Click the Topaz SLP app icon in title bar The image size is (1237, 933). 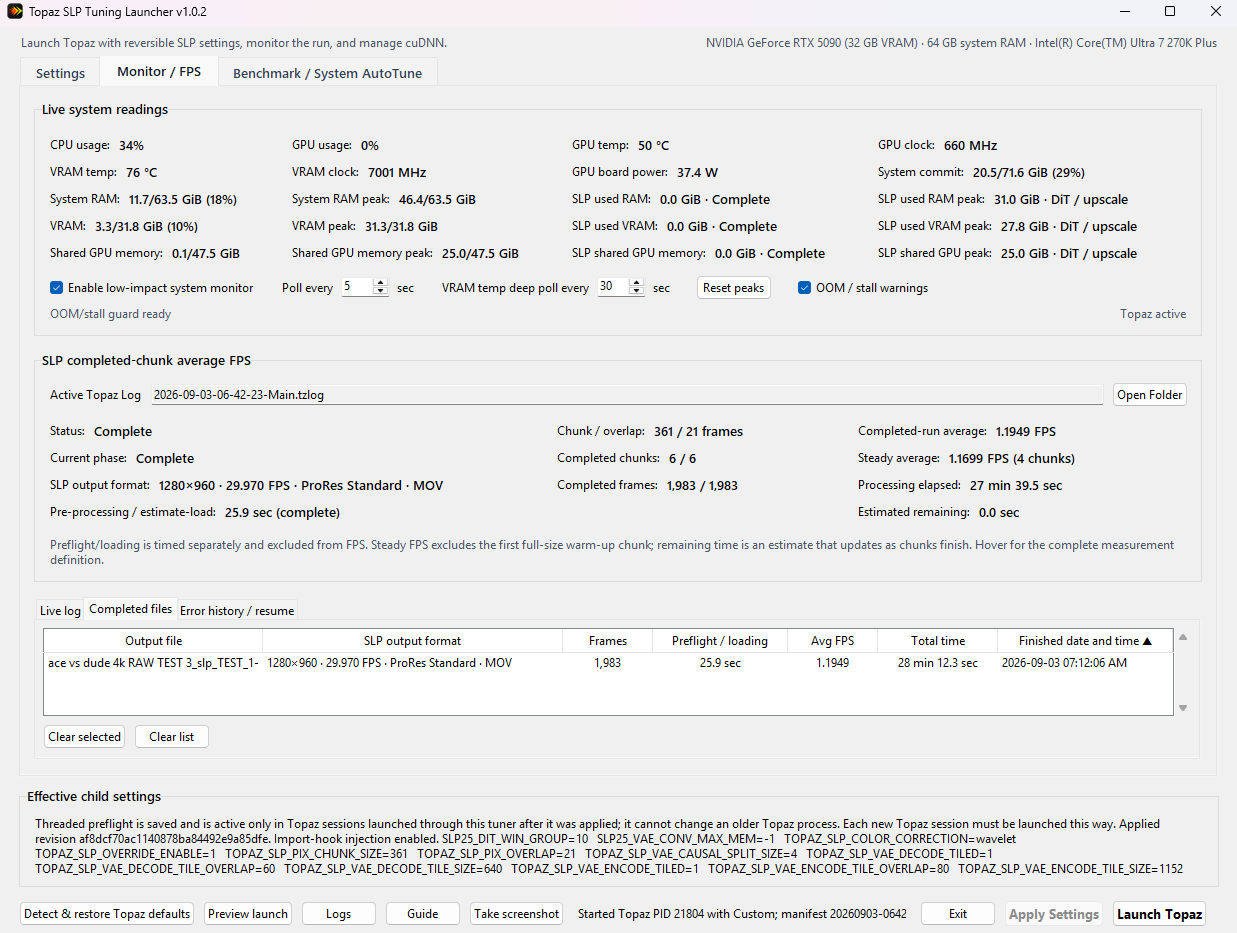pos(13,12)
